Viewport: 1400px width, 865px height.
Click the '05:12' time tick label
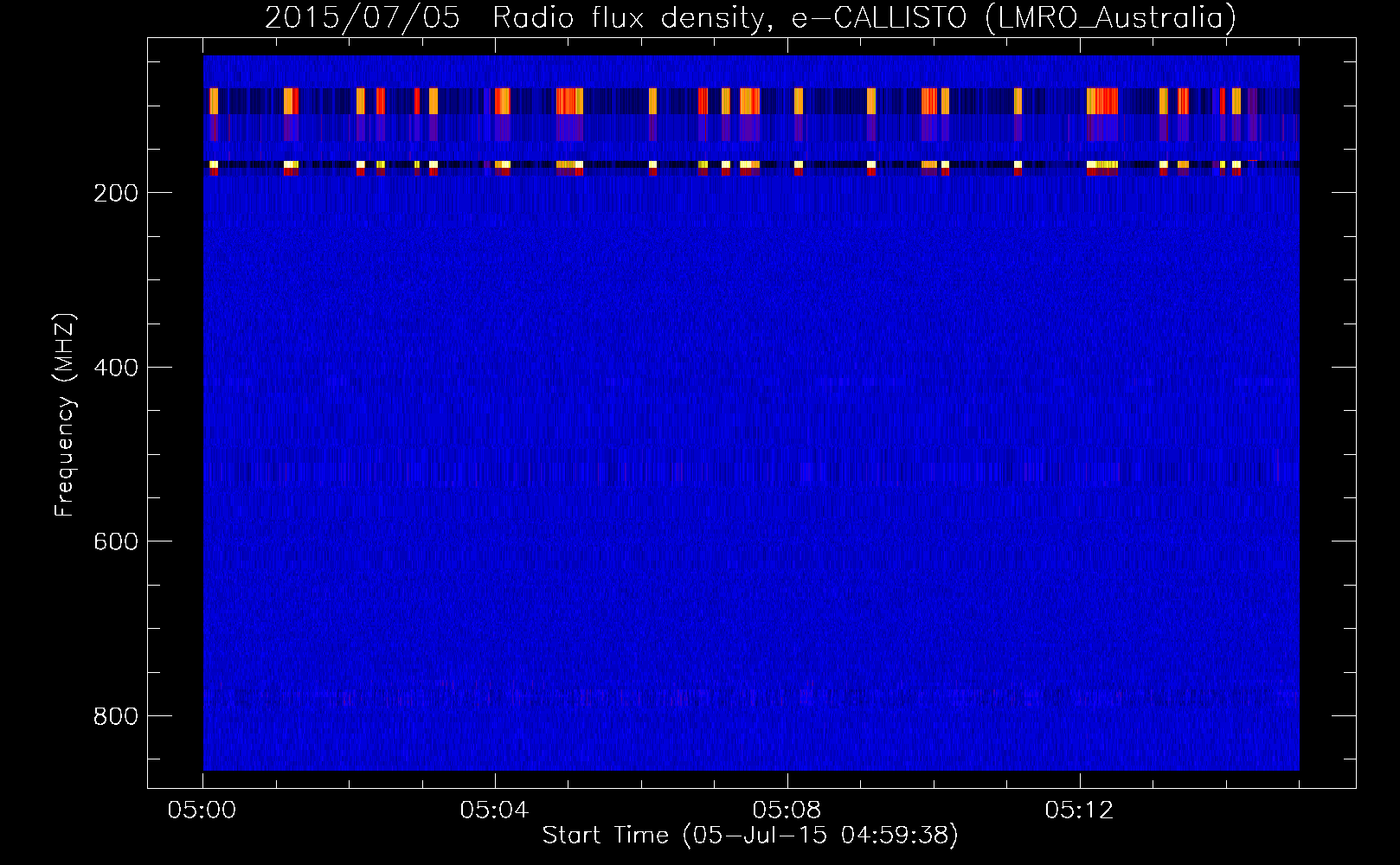[1080, 811]
